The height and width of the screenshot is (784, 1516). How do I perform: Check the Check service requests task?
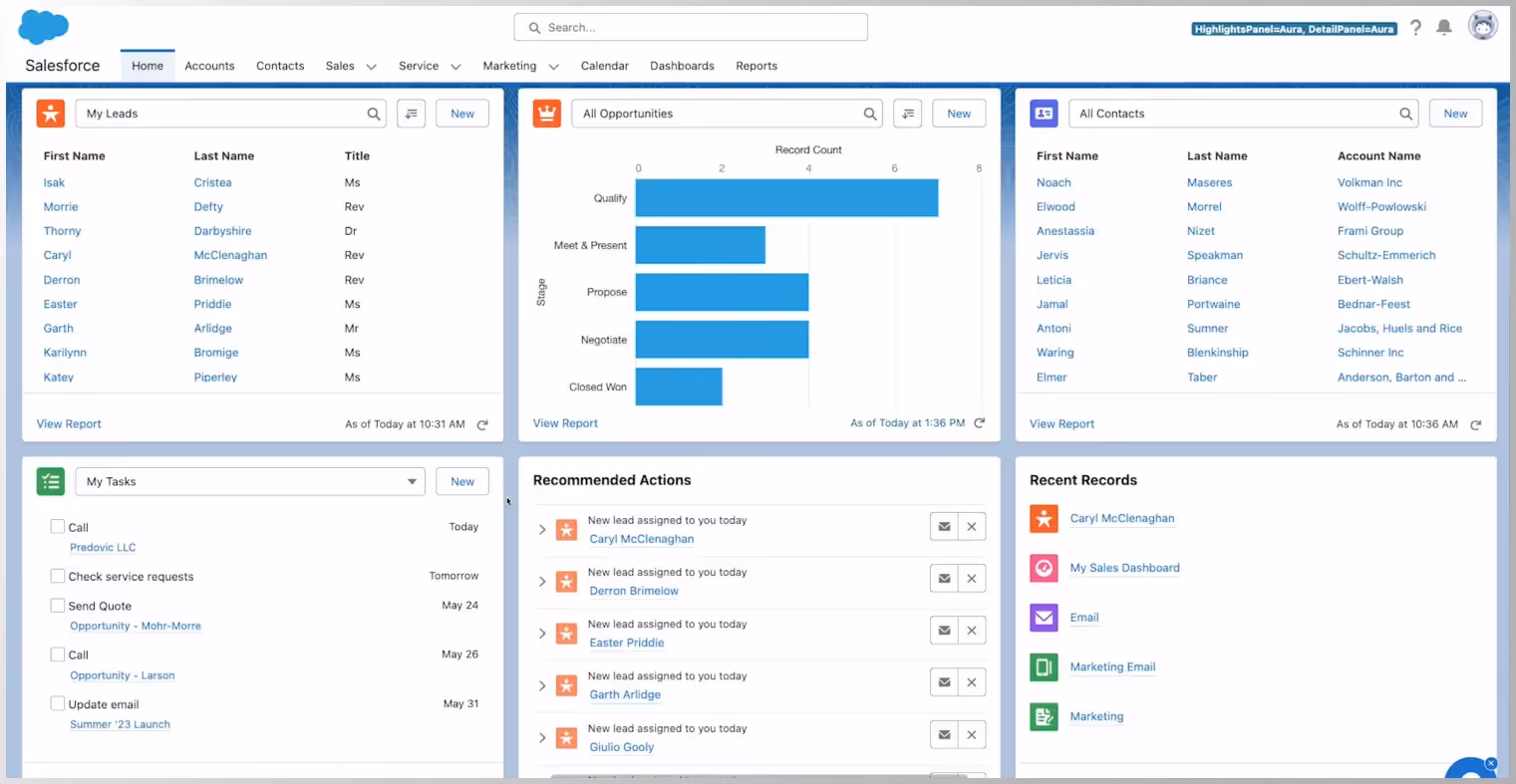58,576
